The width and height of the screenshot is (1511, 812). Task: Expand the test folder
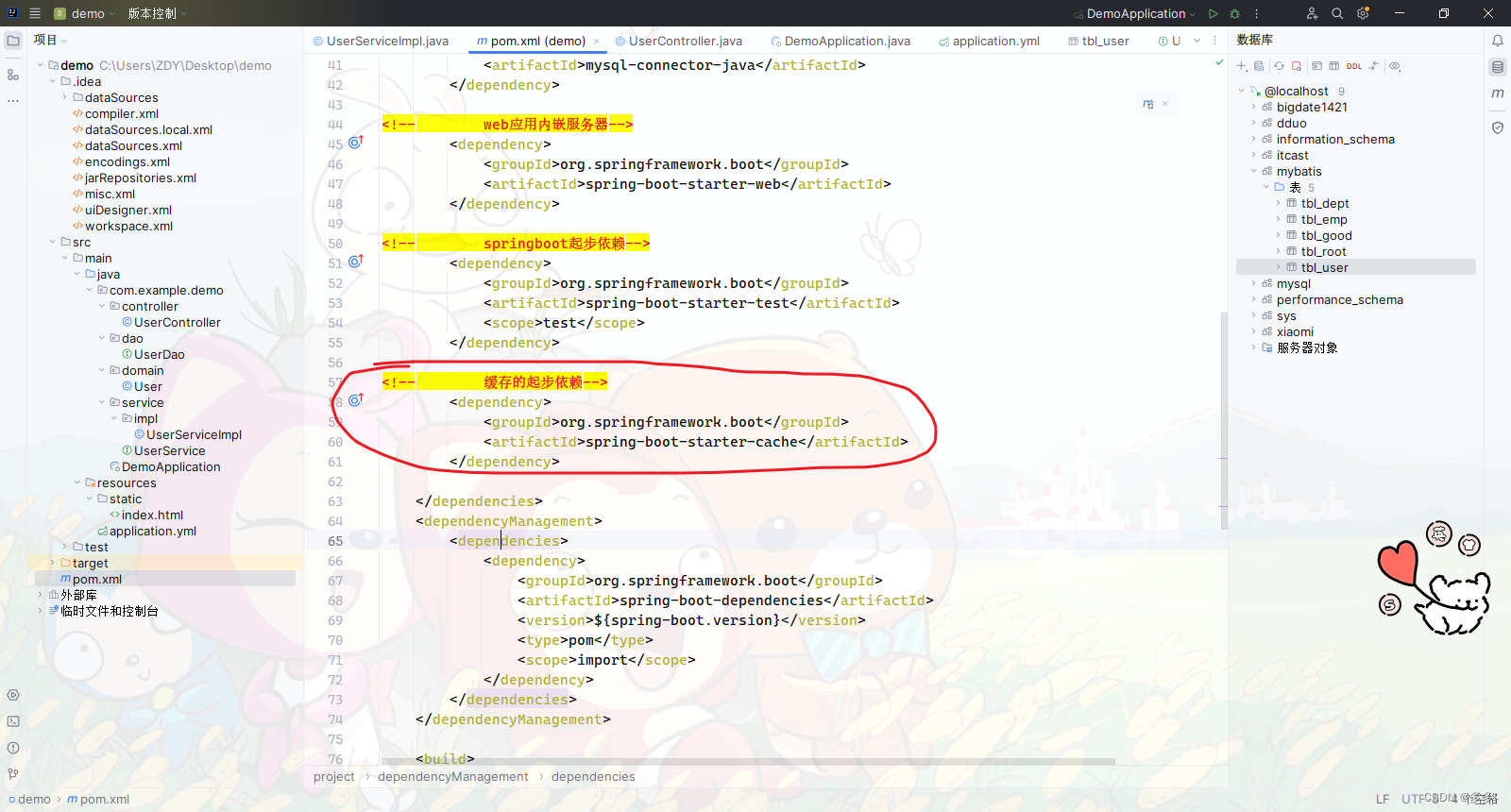65,547
